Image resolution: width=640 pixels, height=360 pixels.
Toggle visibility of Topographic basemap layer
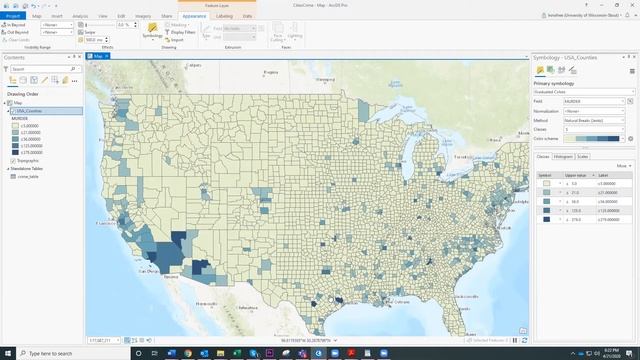click(x=13, y=161)
